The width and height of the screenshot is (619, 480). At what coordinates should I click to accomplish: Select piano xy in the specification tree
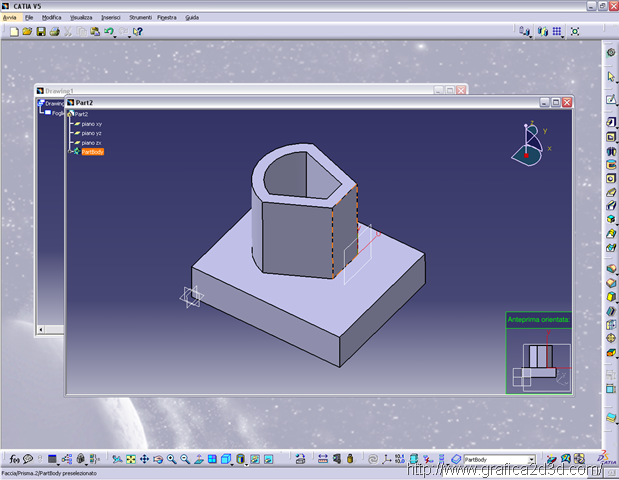[x=91, y=123]
